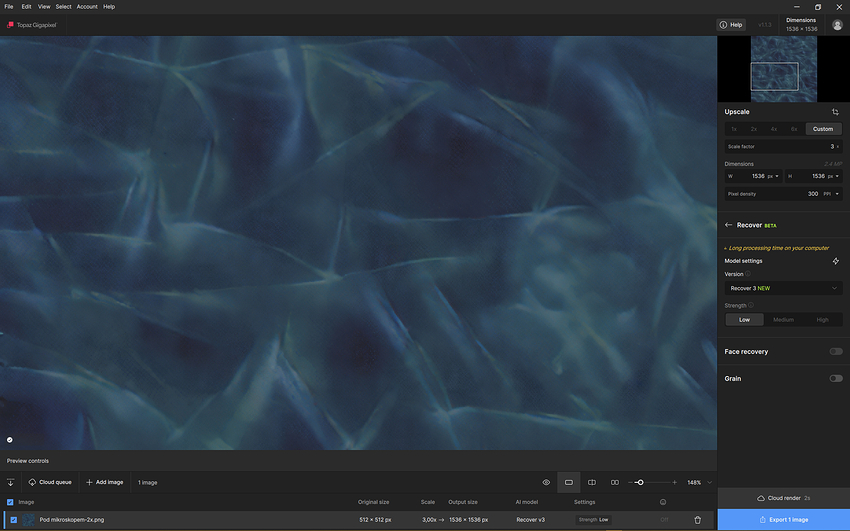The width and height of the screenshot is (850, 531).
Task: Click the Pixel density value 300
Action: 813,194
